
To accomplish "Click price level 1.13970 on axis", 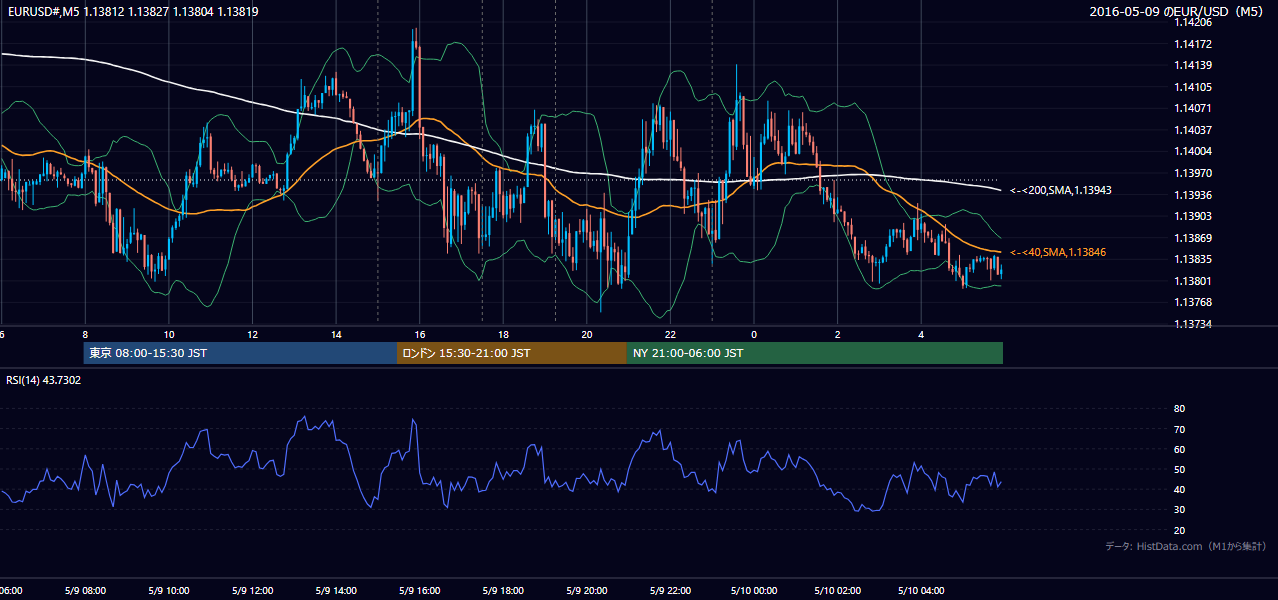I will (1191, 173).
